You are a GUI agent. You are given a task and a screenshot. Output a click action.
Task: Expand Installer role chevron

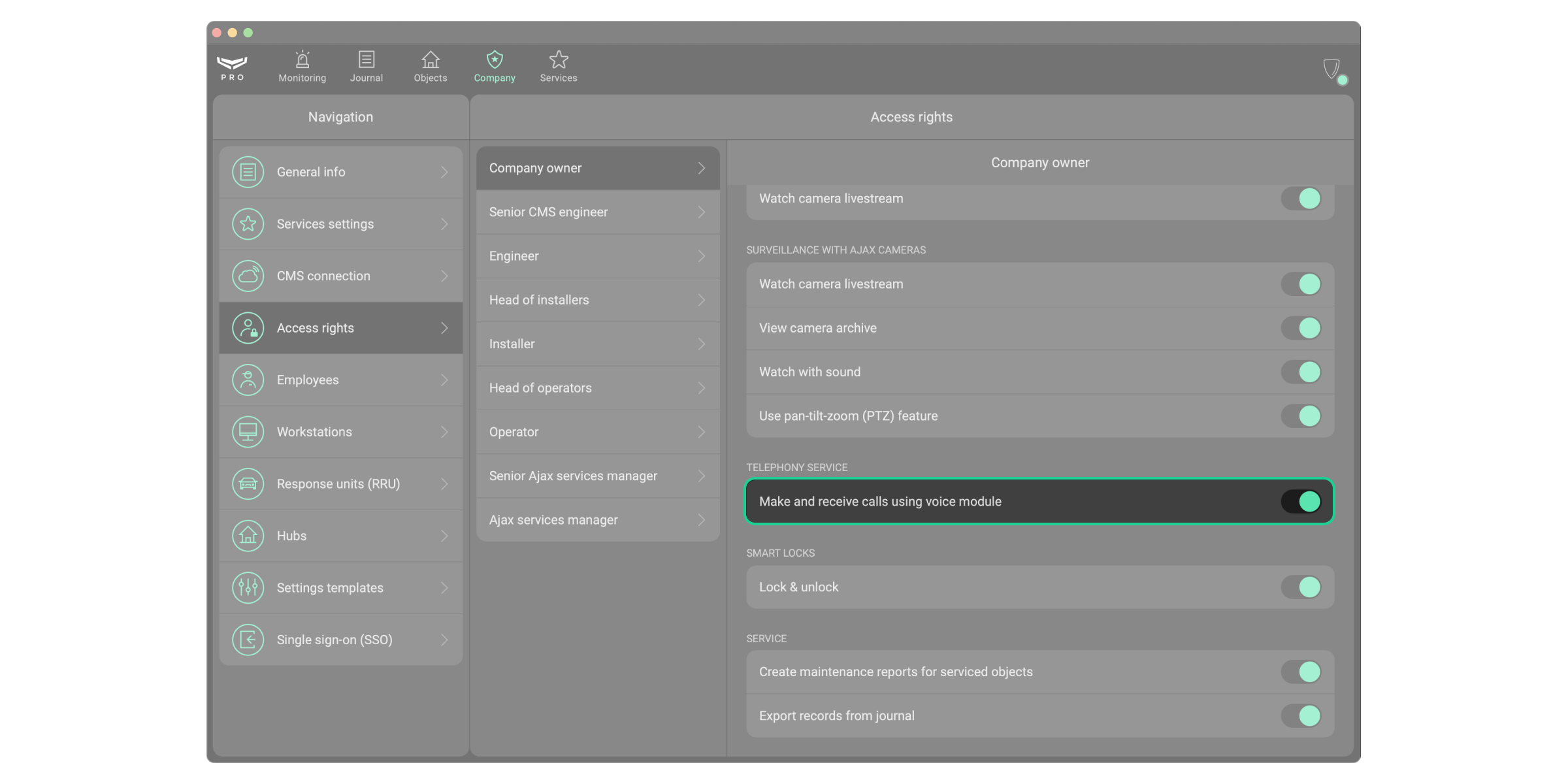pyautogui.click(x=702, y=344)
